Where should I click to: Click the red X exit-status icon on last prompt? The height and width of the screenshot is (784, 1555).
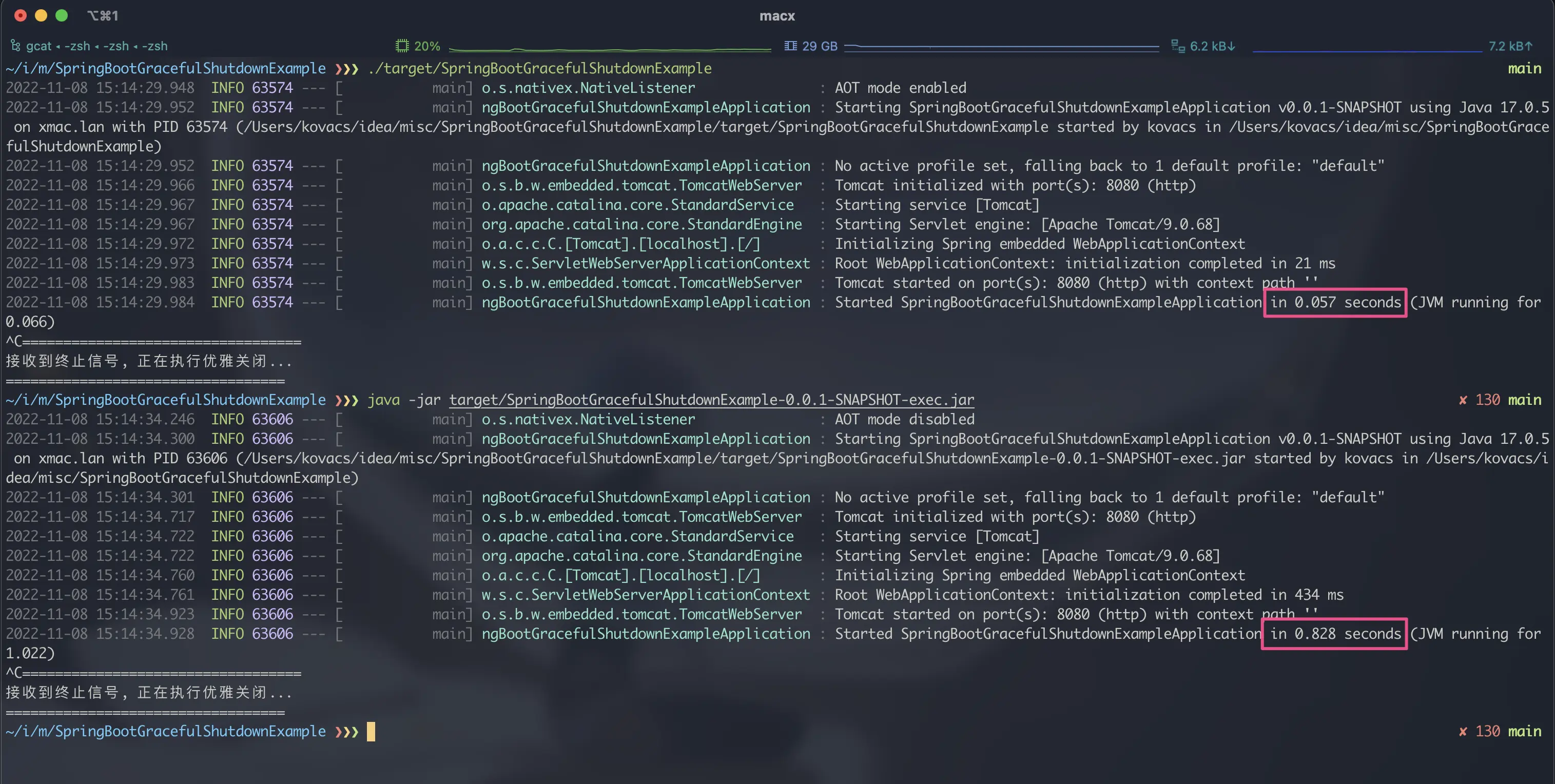[x=1463, y=731]
